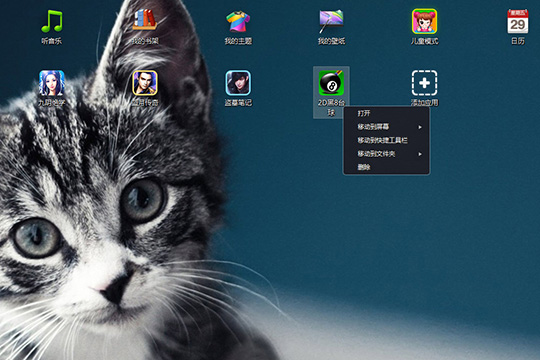This screenshot has width=540, height=360.
Task: Open 儿童模式 kids mode icon
Action: pos(424,21)
